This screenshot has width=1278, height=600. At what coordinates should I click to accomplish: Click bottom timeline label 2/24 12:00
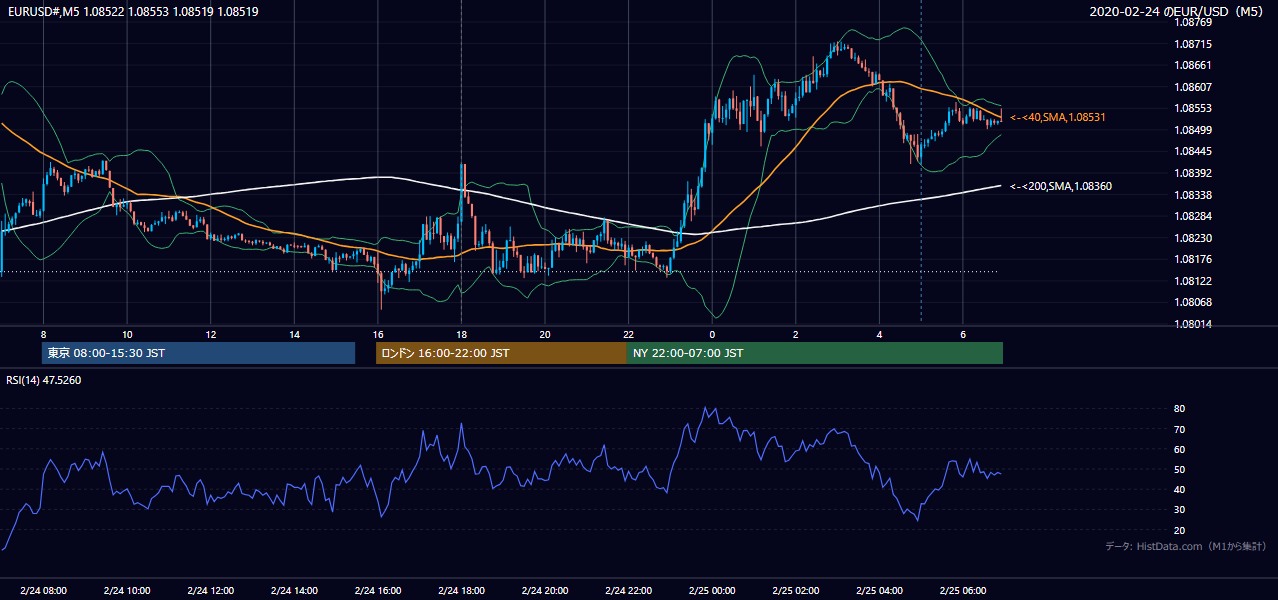click(x=211, y=591)
